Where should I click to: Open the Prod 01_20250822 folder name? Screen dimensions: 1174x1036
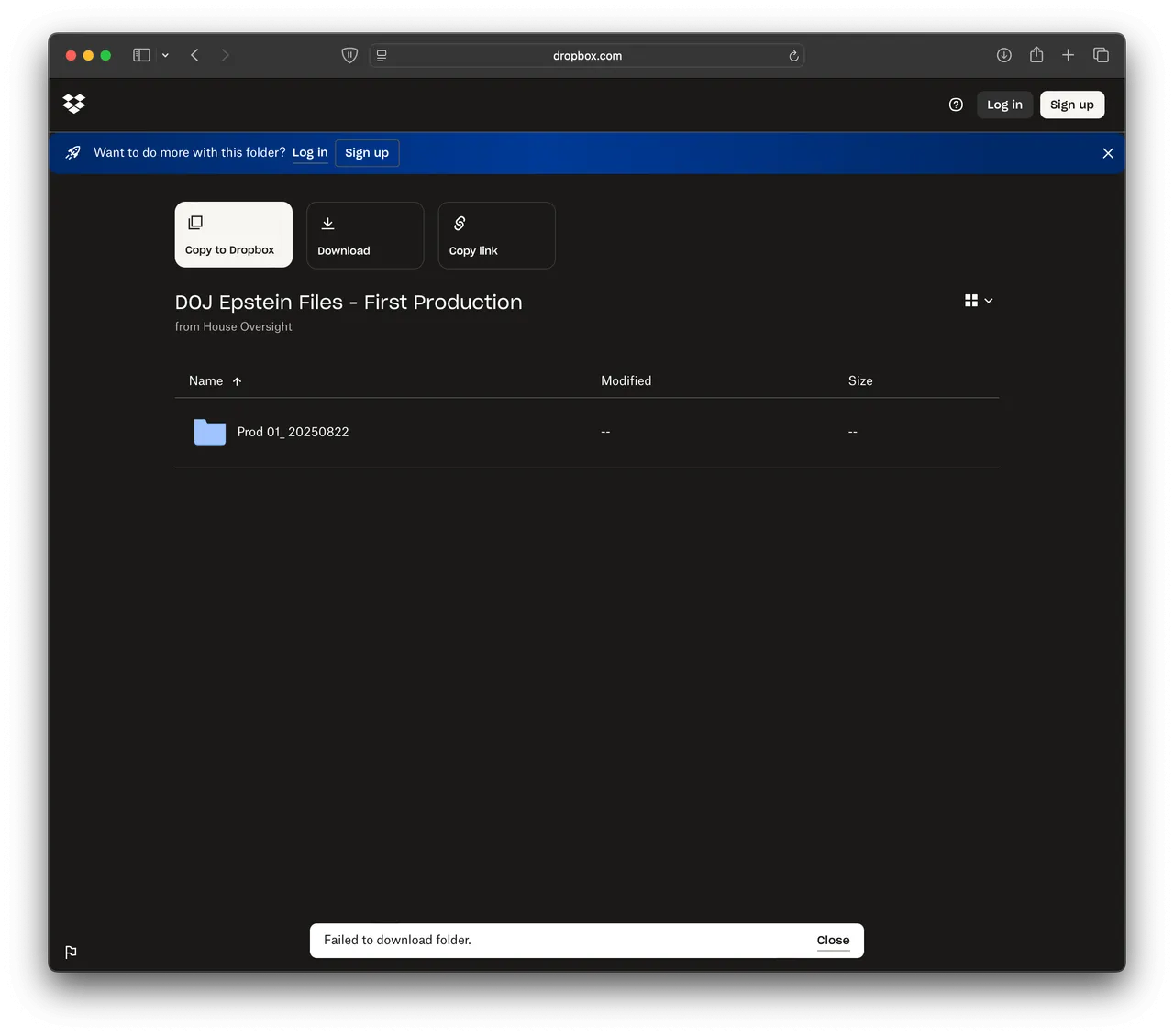pyautogui.click(x=293, y=432)
